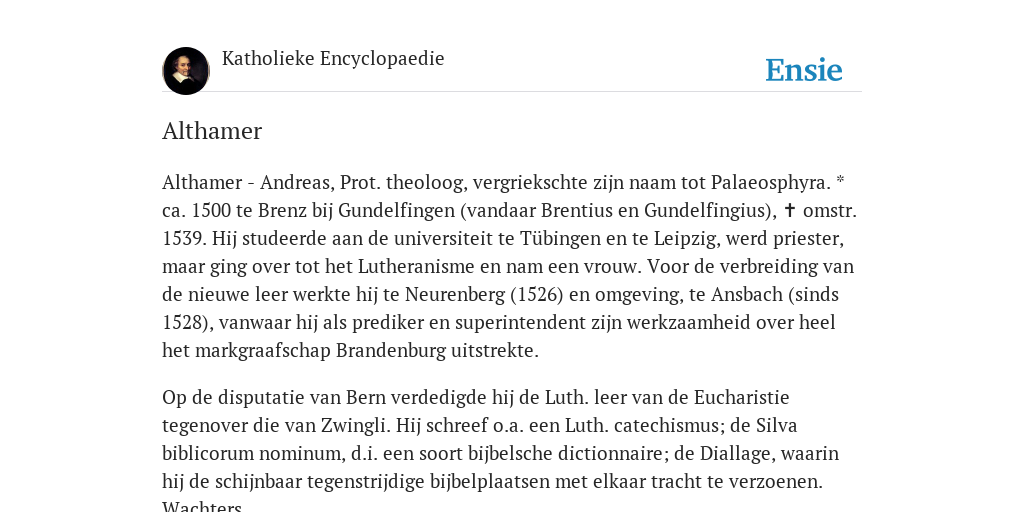Click the horizontal divider below the header
The height and width of the screenshot is (512, 1024).
click(512, 92)
